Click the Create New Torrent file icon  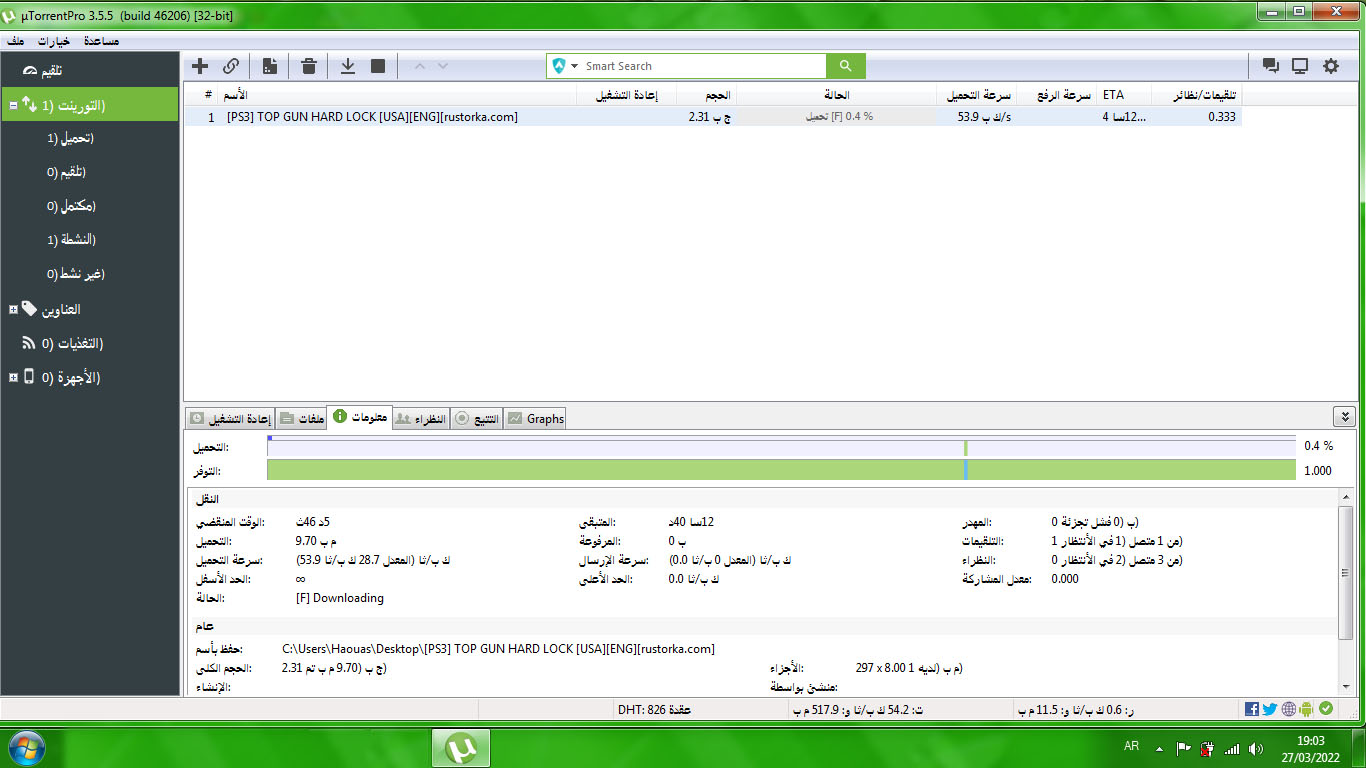coord(270,66)
